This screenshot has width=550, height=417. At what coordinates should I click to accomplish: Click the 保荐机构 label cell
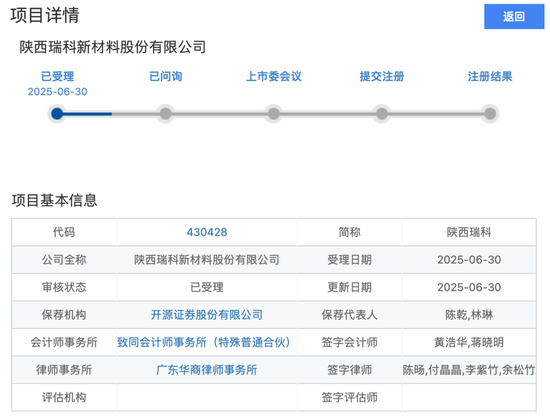point(64,315)
